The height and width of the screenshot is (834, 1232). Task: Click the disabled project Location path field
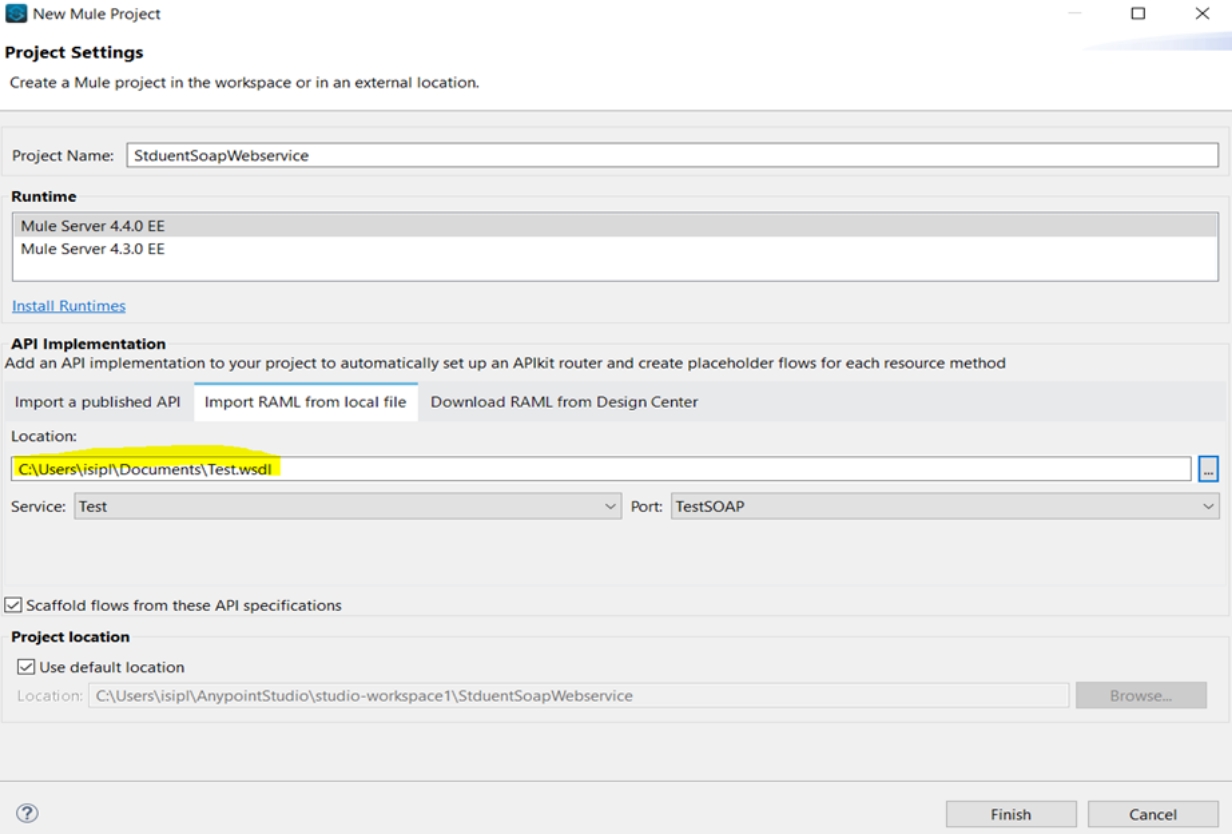[x=578, y=695]
